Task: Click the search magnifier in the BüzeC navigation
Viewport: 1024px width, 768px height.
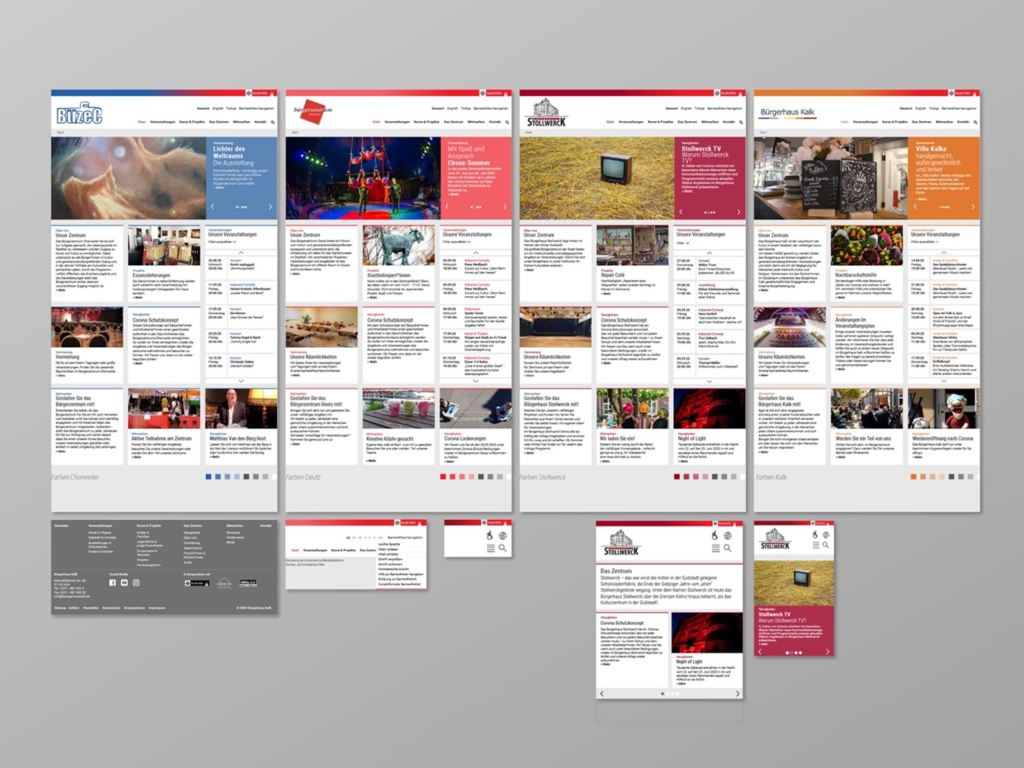Action: pyautogui.click(x=273, y=121)
